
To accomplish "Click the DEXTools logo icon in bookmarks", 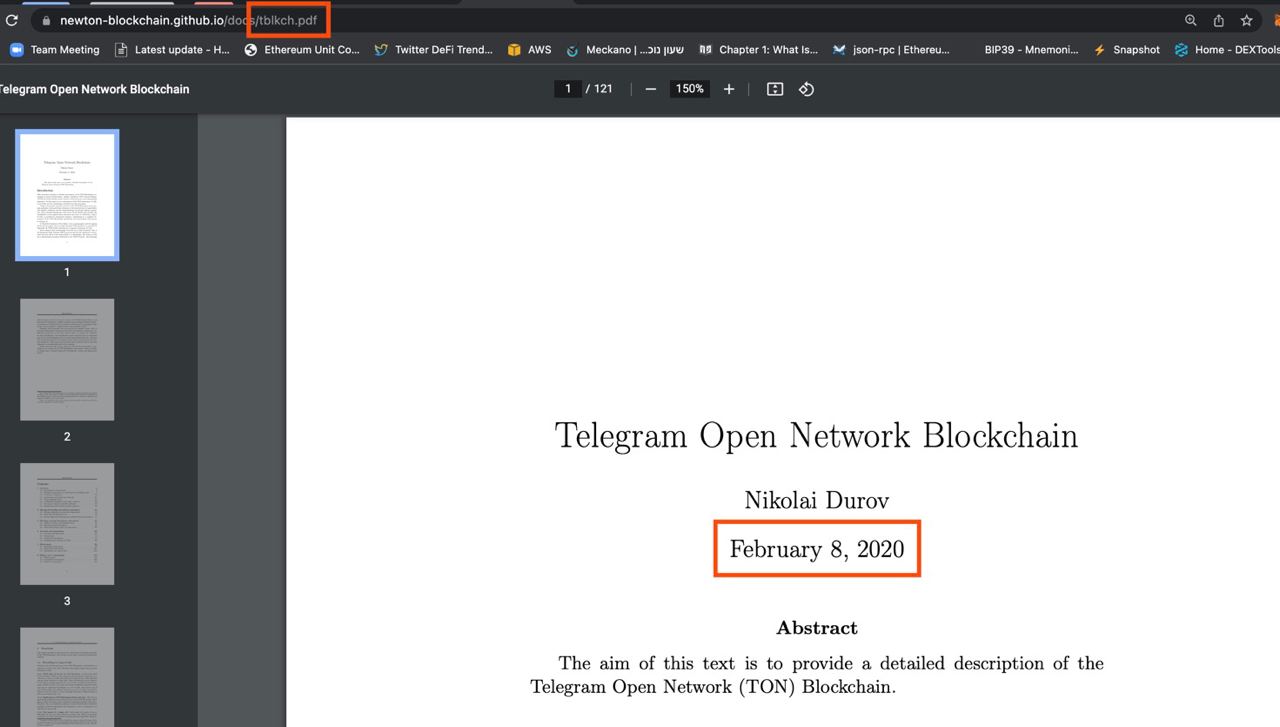I will click(1181, 49).
